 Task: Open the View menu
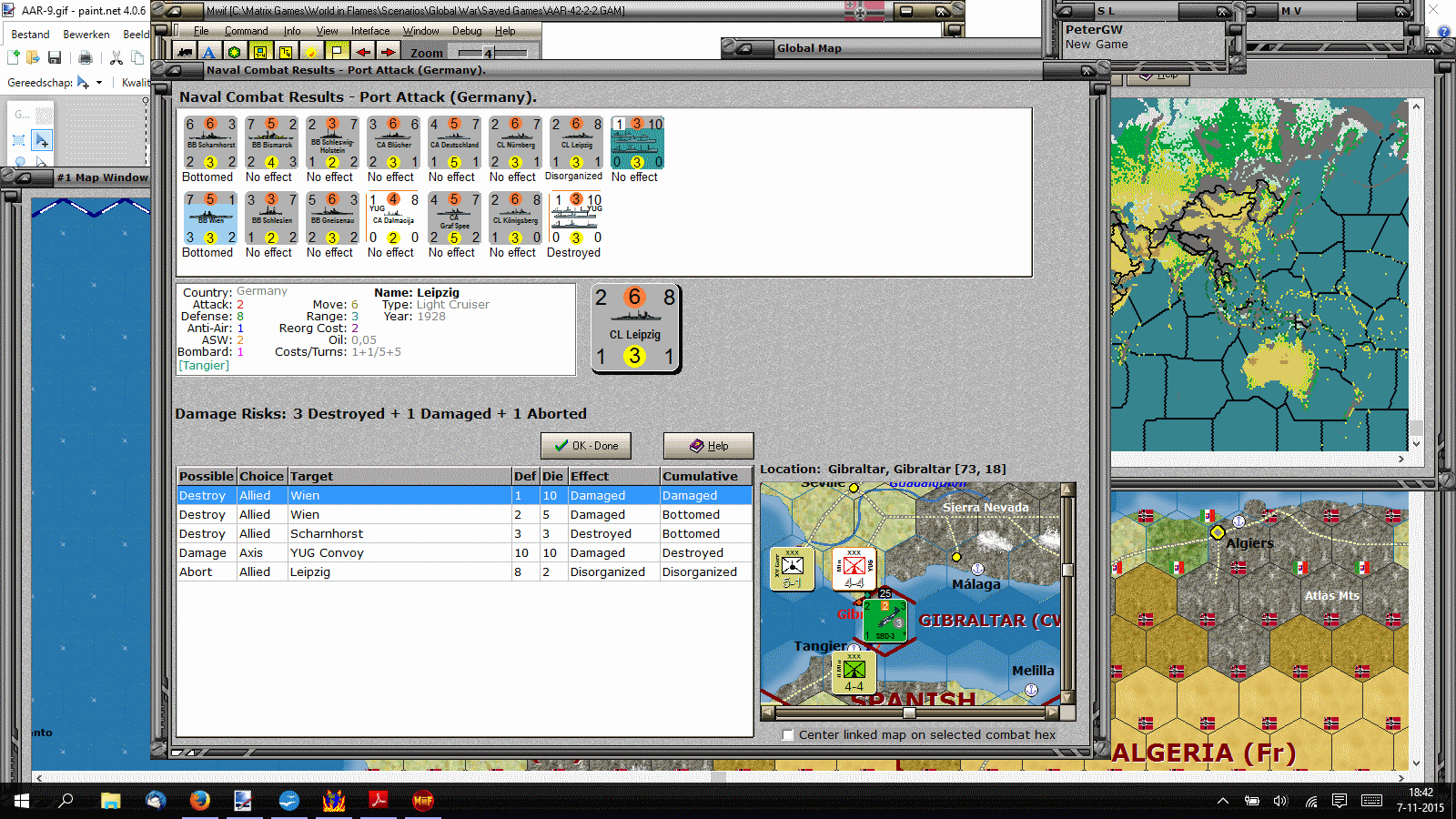click(x=327, y=31)
